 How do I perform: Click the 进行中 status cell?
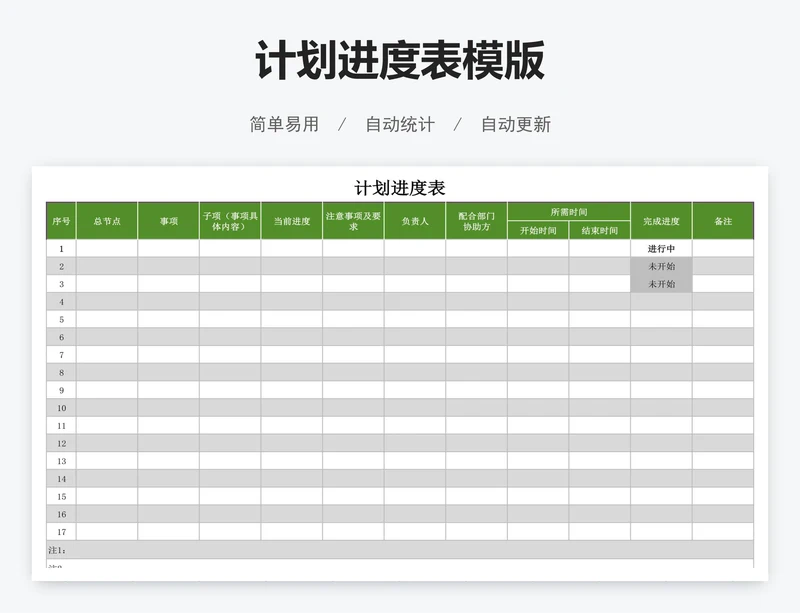tap(661, 249)
